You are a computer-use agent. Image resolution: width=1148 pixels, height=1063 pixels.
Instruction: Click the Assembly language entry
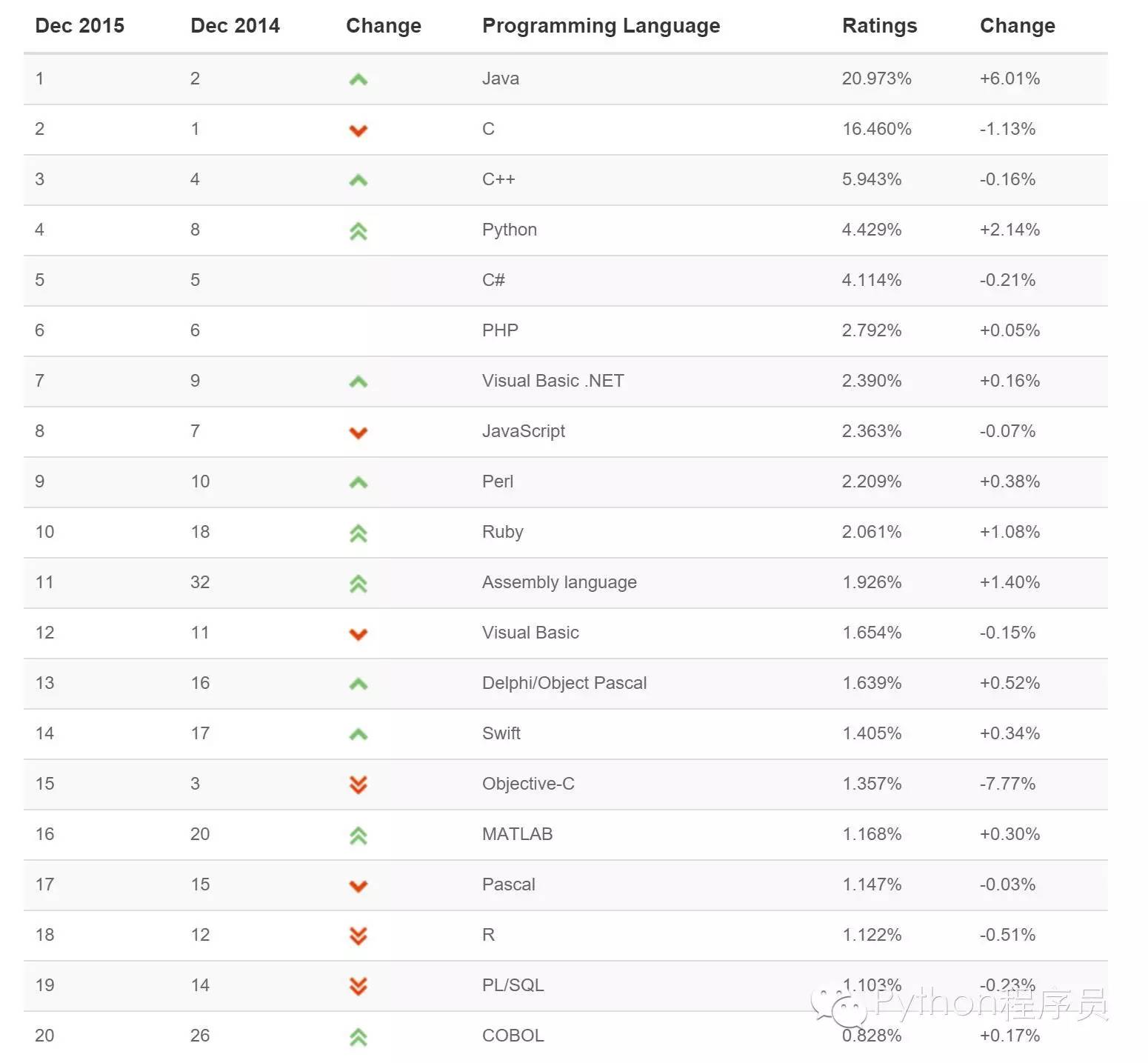tap(559, 582)
